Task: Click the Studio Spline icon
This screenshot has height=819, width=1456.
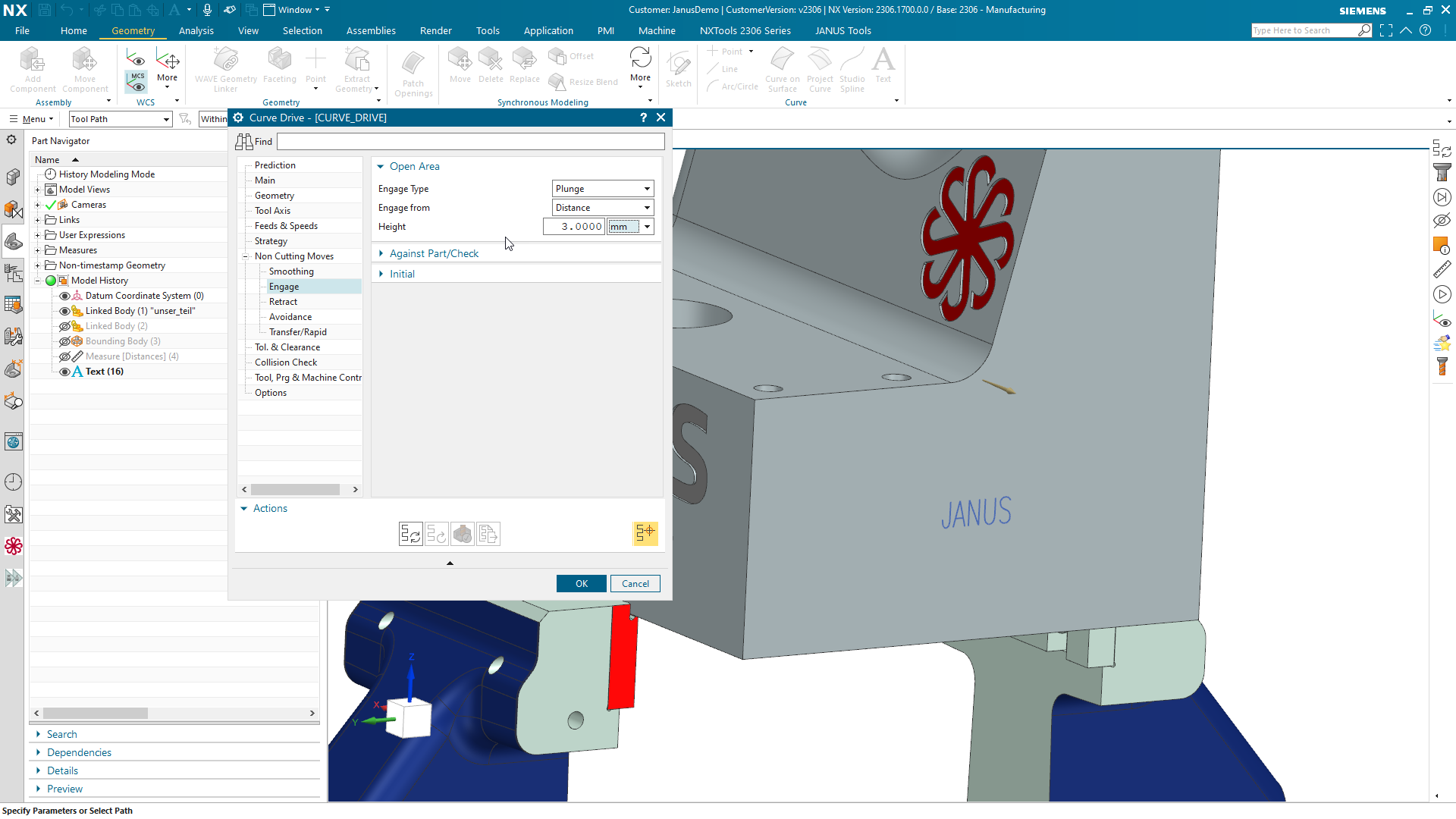Action: click(x=852, y=59)
